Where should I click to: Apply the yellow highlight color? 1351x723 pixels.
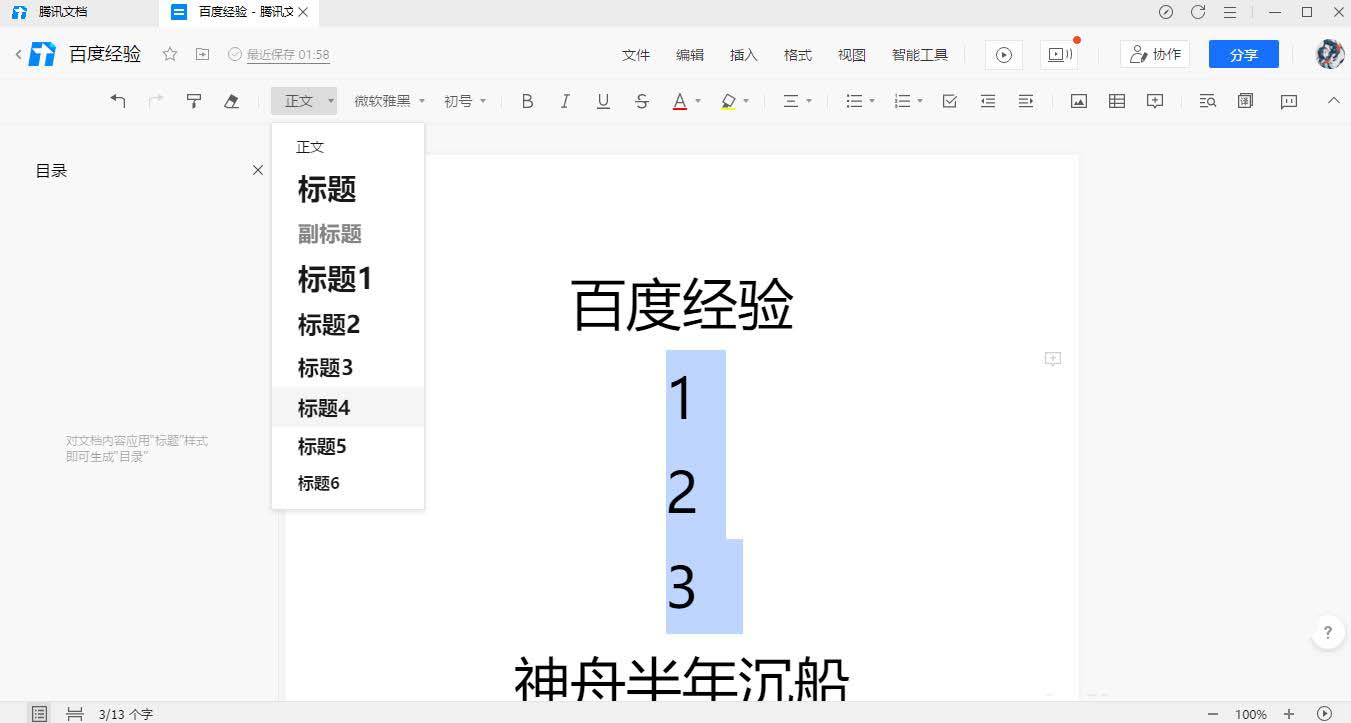[x=728, y=101]
